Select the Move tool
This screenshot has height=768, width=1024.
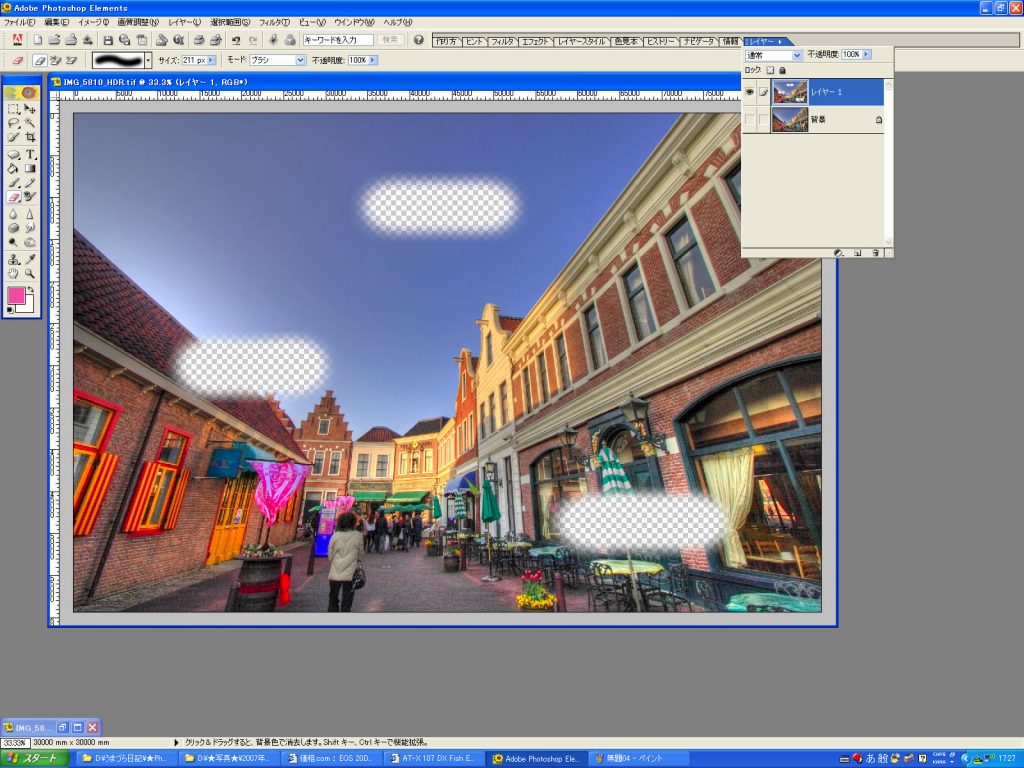(x=30, y=108)
